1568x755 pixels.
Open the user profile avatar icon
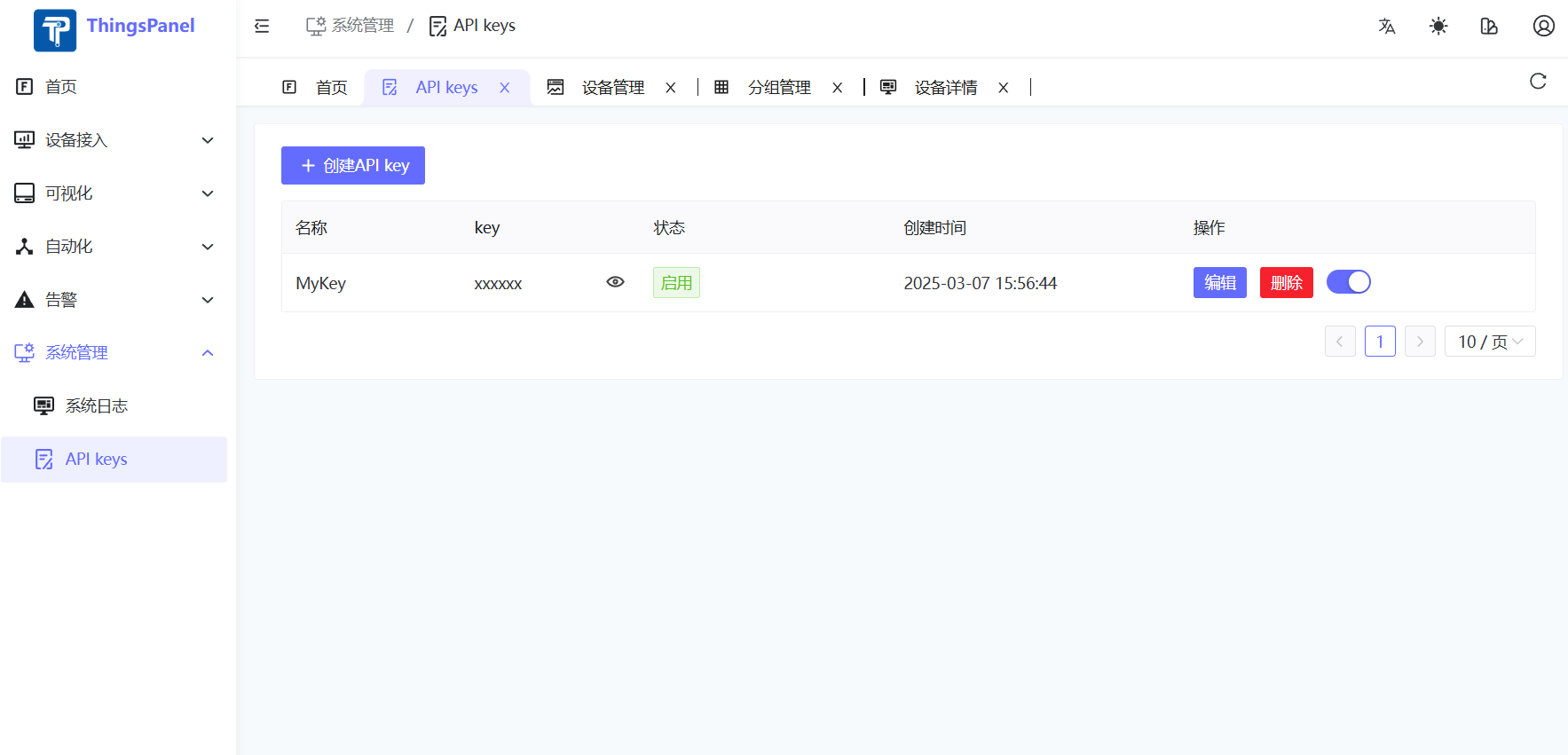[x=1543, y=27]
